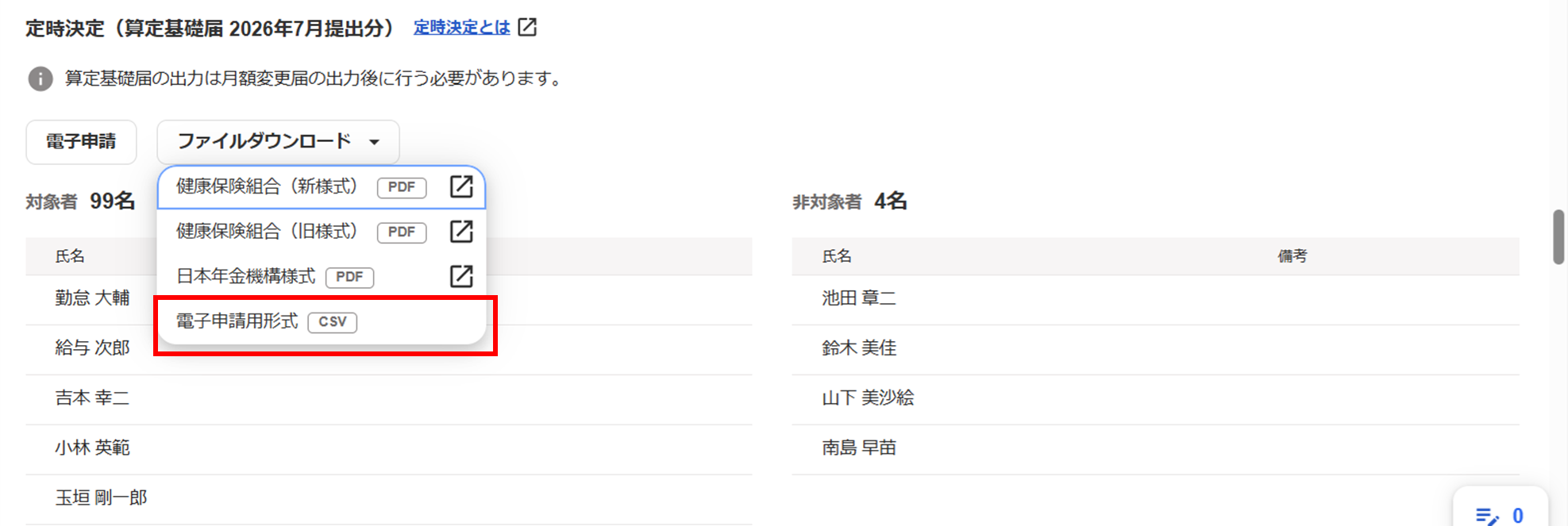Select 健康保険組合（新様式）menu entry
Image resolution: width=1568 pixels, height=526 pixels.
pyautogui.click(x=267, y=186)
